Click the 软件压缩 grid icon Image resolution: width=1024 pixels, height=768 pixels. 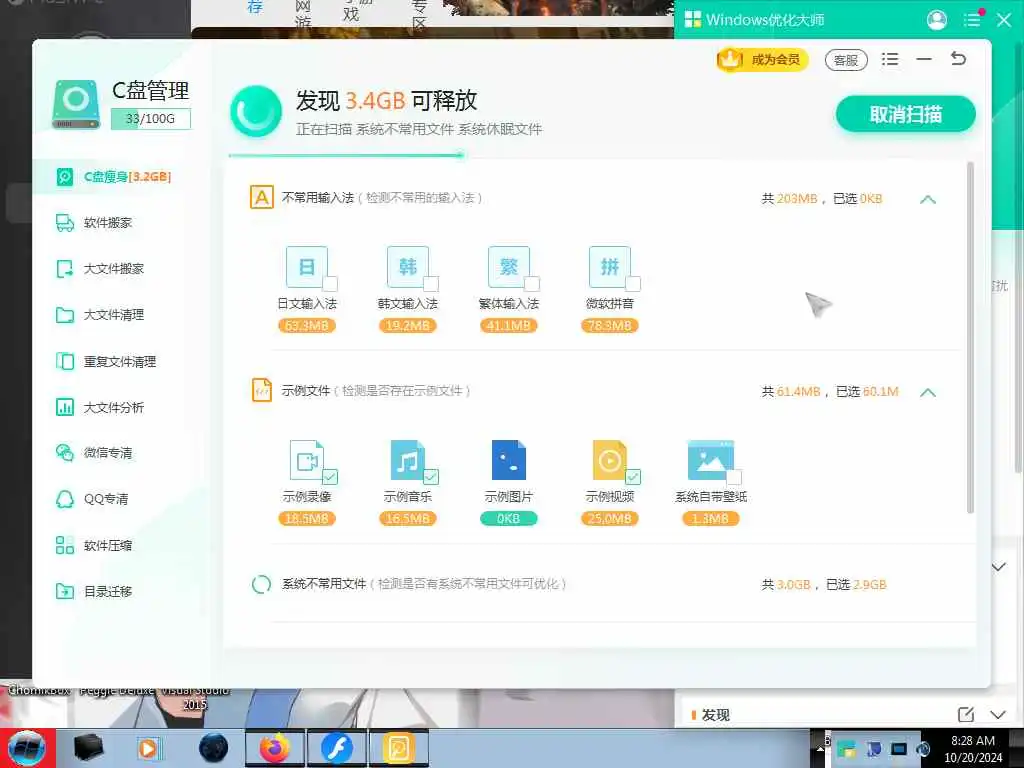(65, 545)
